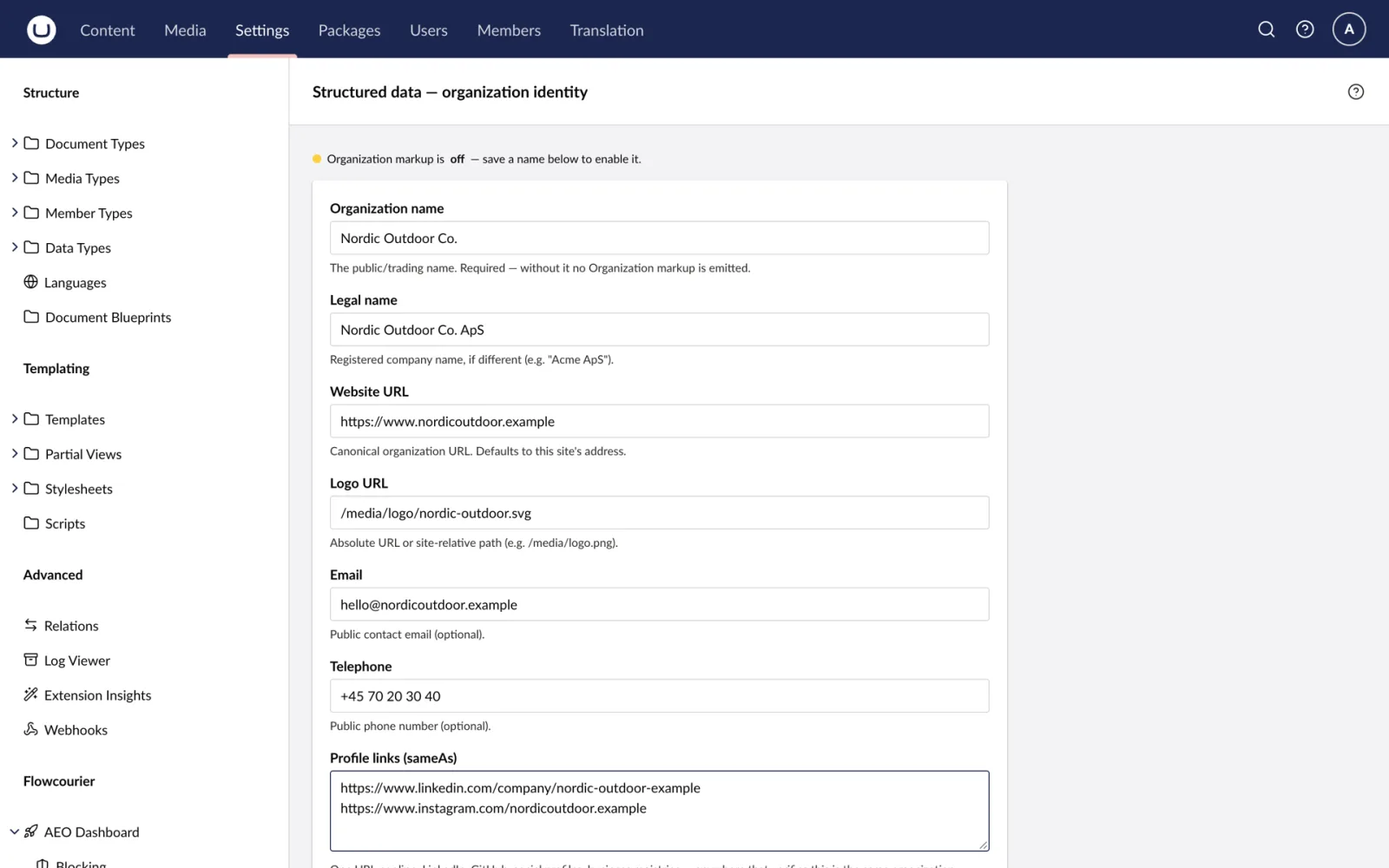Click the Legal name input field
Image resolution: width=1389 pixels, height=868 pixels.
pos(659,330)
